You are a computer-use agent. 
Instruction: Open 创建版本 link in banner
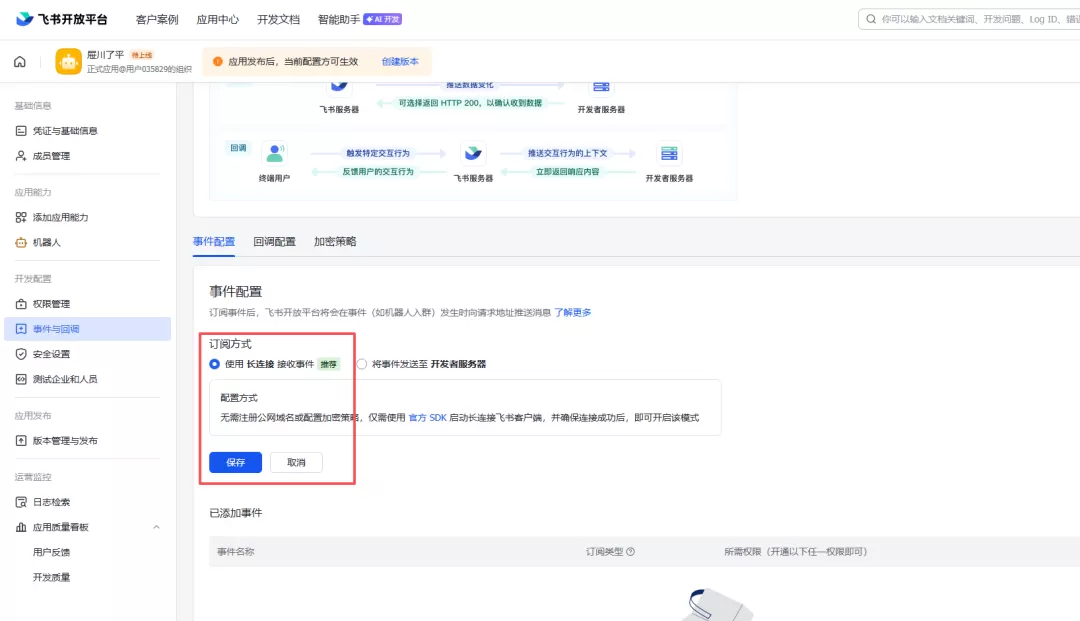click(x=400, y=61)
